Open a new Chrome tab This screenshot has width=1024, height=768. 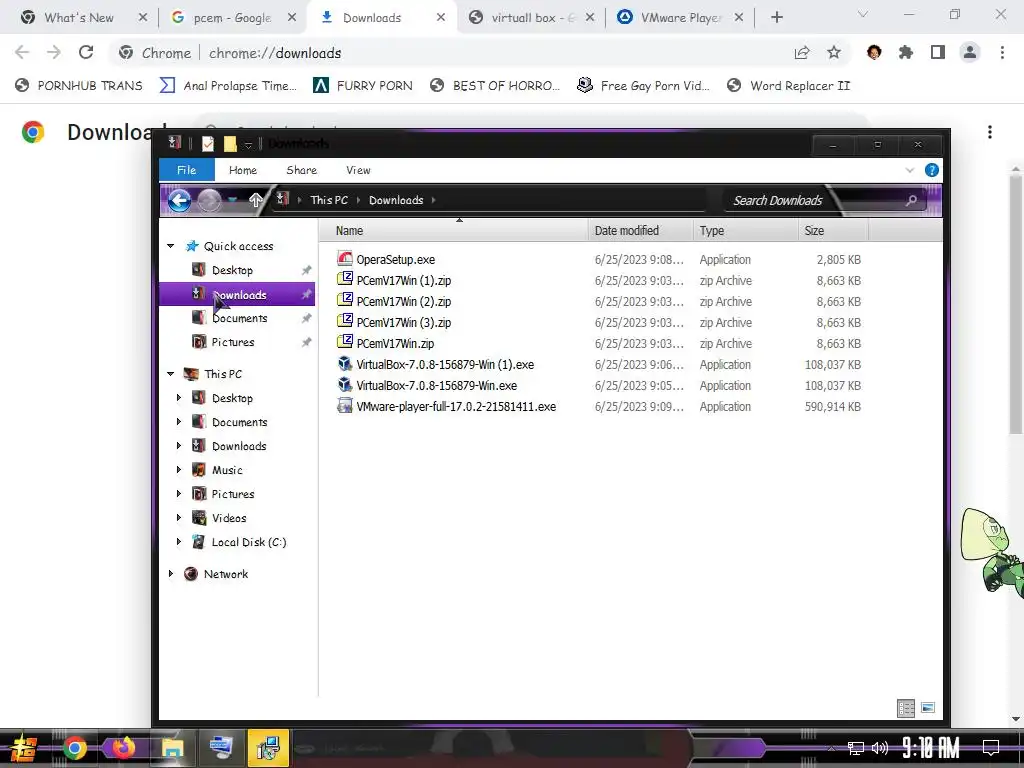(776, 18)
